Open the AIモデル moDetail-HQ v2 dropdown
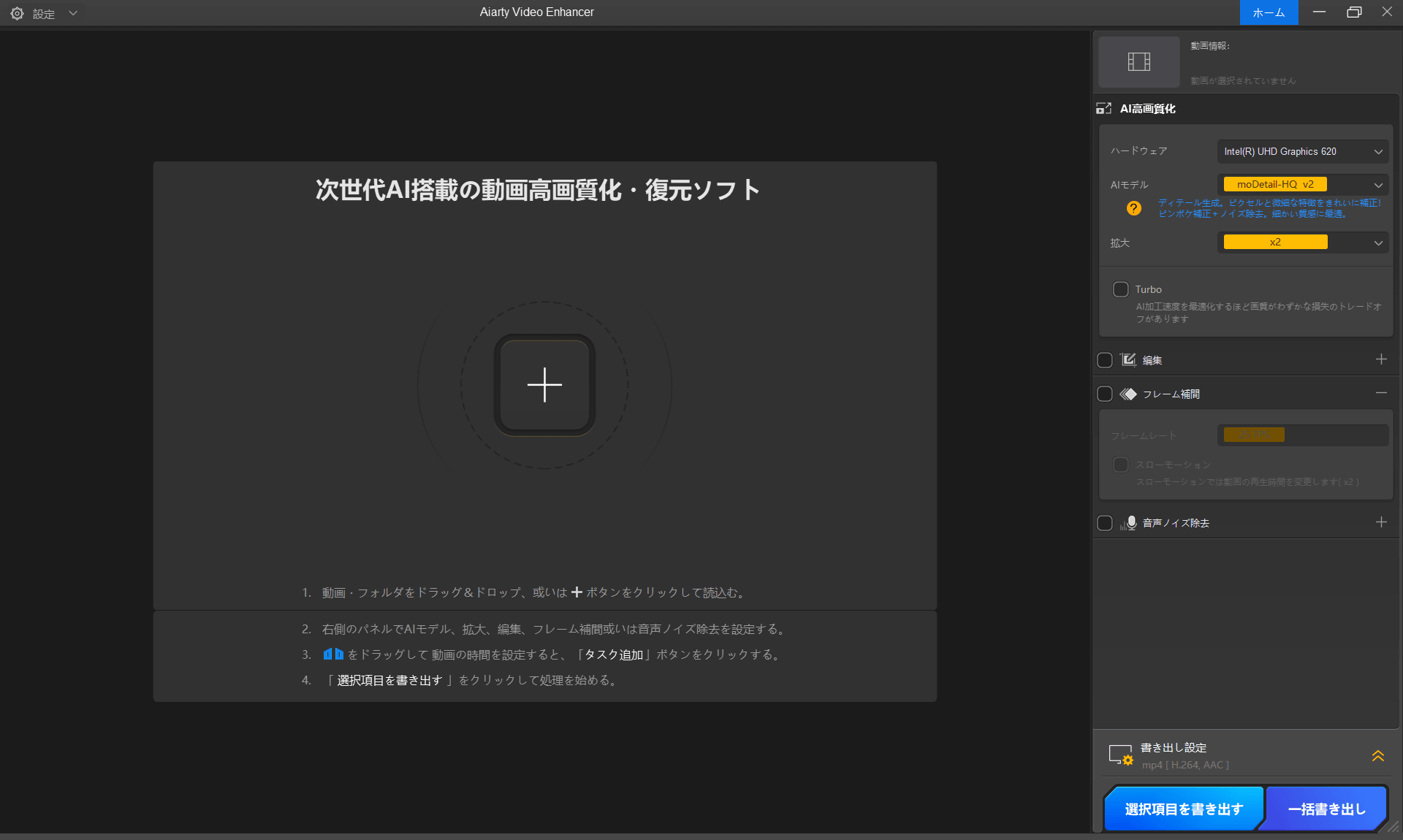The width and height of the screenshot is (1403, 840). click(x=1303, y=184)
